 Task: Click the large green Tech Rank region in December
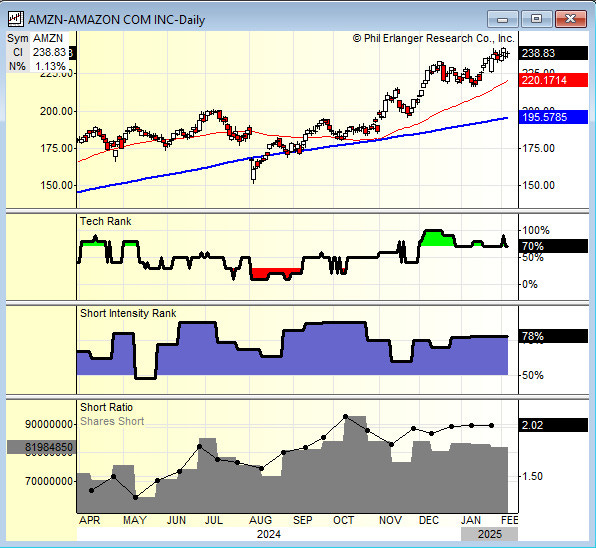tap(437, 239)
